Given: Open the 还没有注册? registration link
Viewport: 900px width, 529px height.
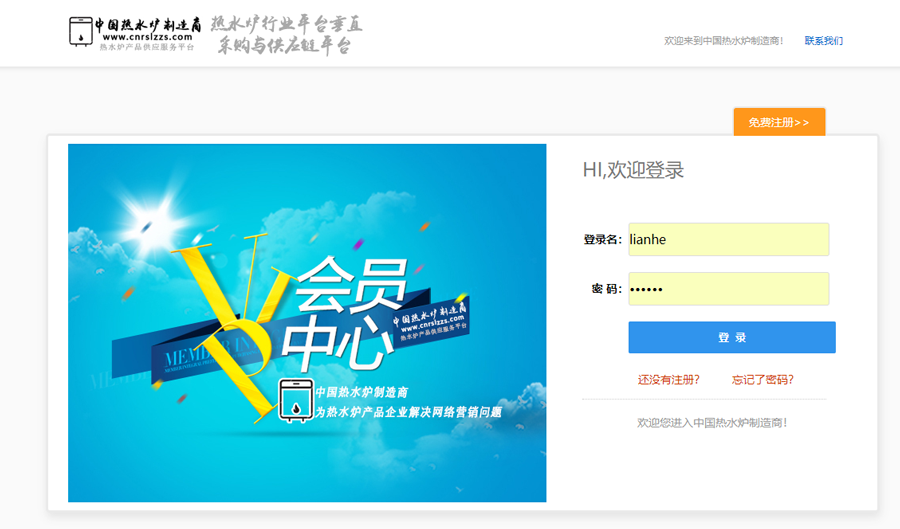Looking at the screenshot, I should [x=668, y=380].
